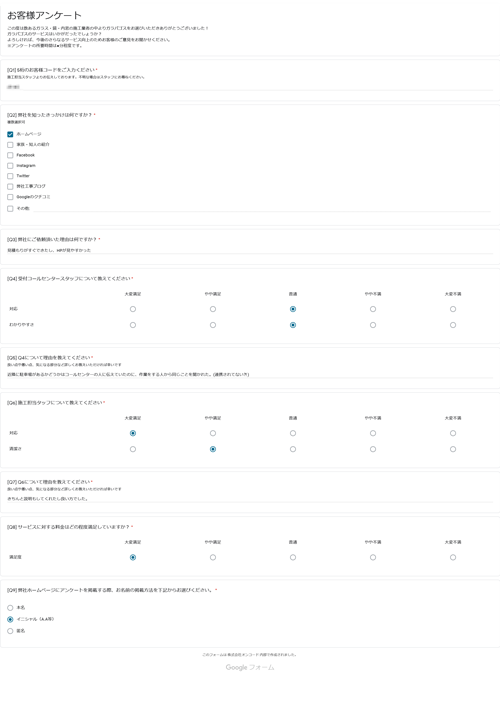Choose やや不満 for わかりやすさ in Q4

pos(373,325)
